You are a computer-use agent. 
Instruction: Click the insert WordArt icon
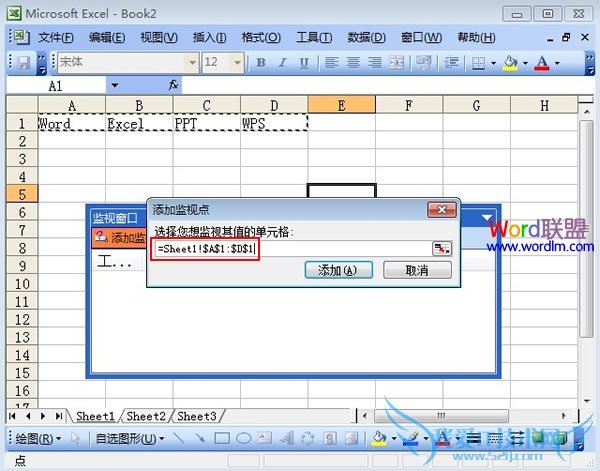287,438
